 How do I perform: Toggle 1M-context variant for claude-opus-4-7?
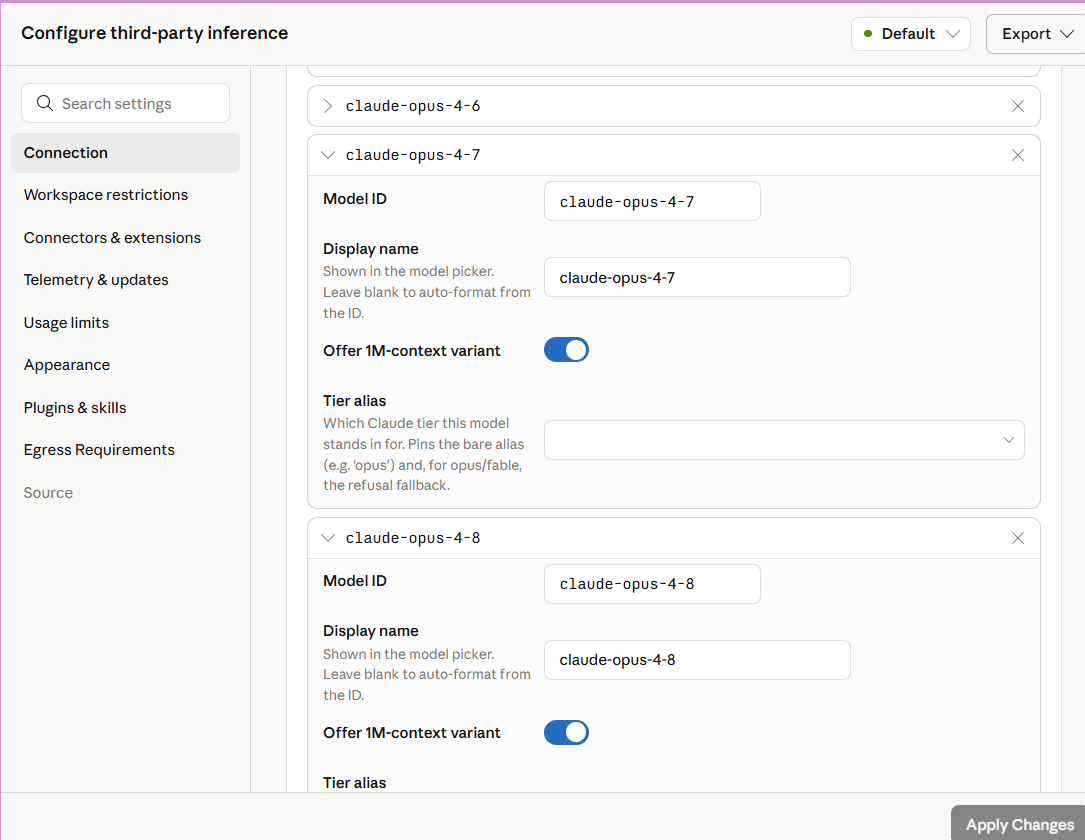pyautogui.click(x=566, y=350)
